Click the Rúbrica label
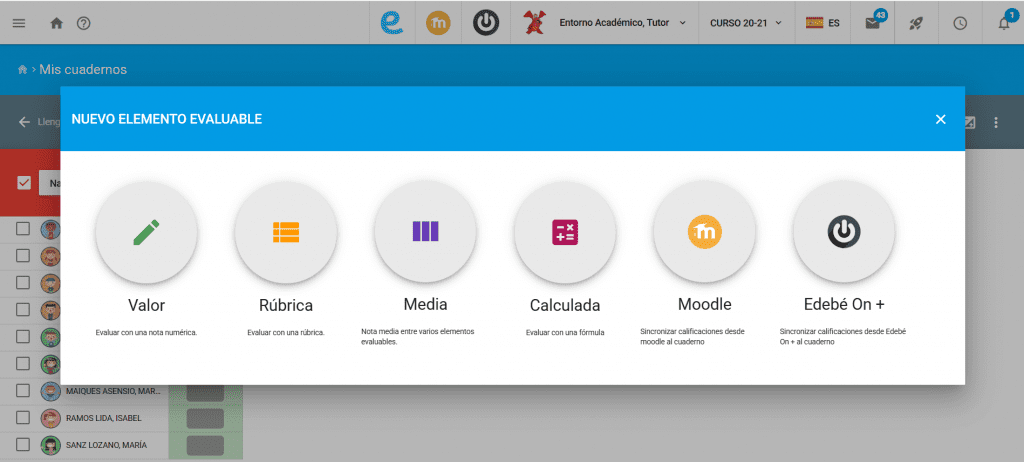 tap(286, 305)
